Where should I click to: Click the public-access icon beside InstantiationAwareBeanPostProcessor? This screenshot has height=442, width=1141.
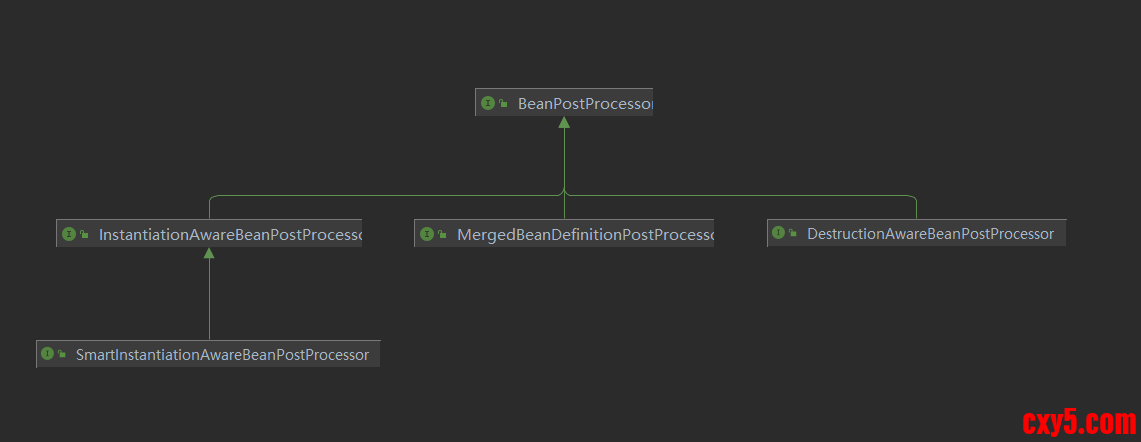coord(84,234)
